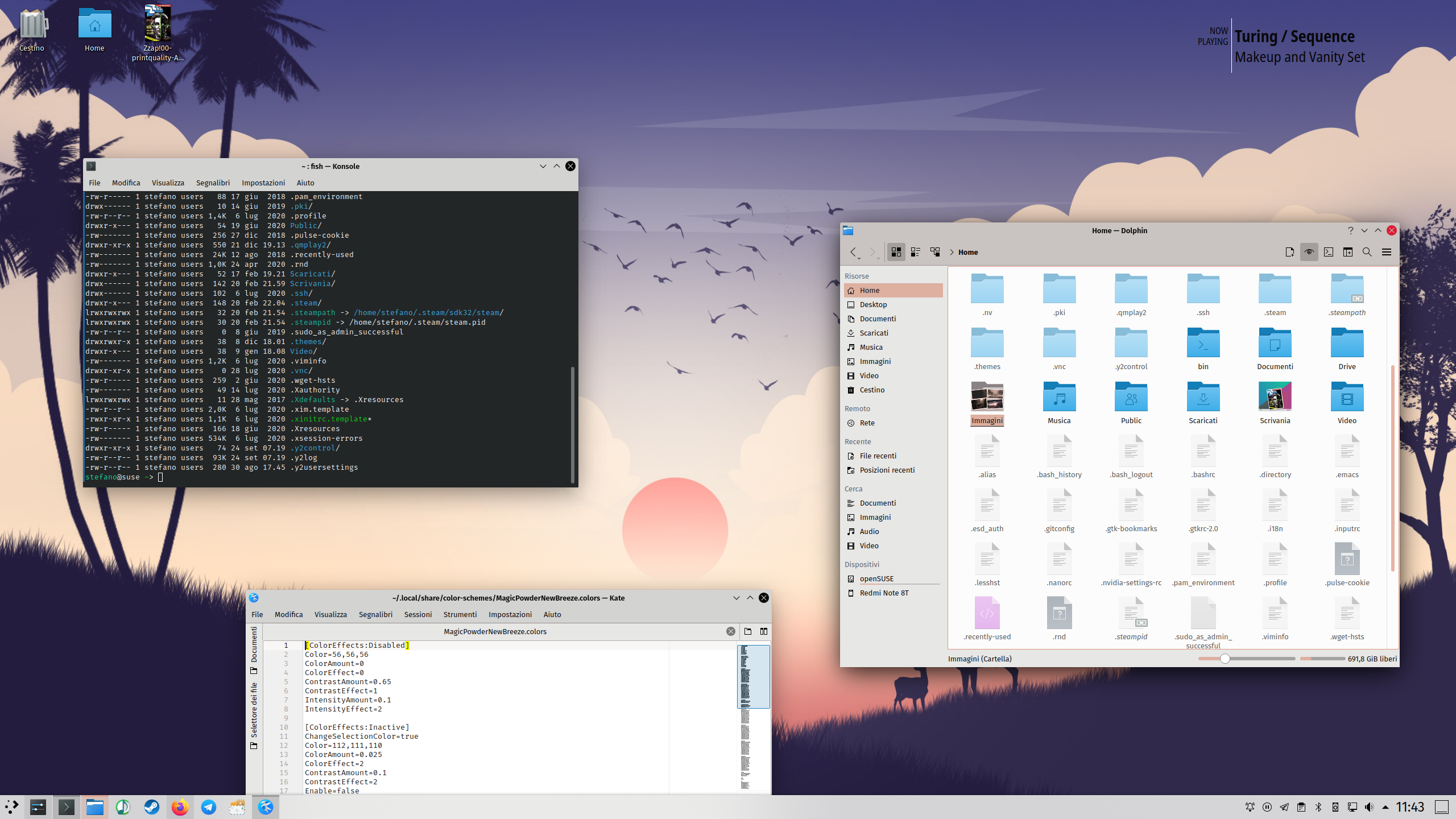Screen dimensions: 1456x819
Task: Open Dolphin search tool
Action: pyautogui.click(x=1367, y=252)
